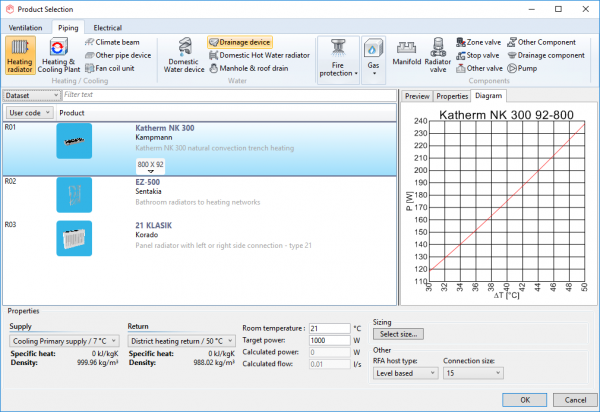Select the Heating radiator tool

tap(20, 56)
